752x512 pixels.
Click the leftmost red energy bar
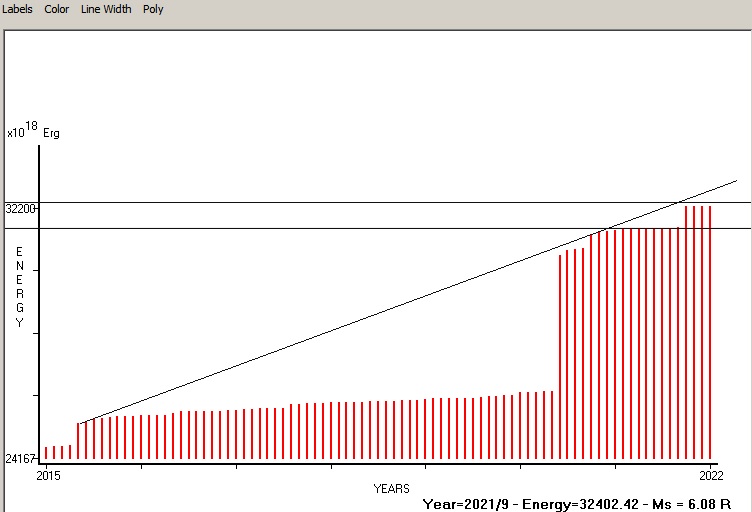coord(46,454)
